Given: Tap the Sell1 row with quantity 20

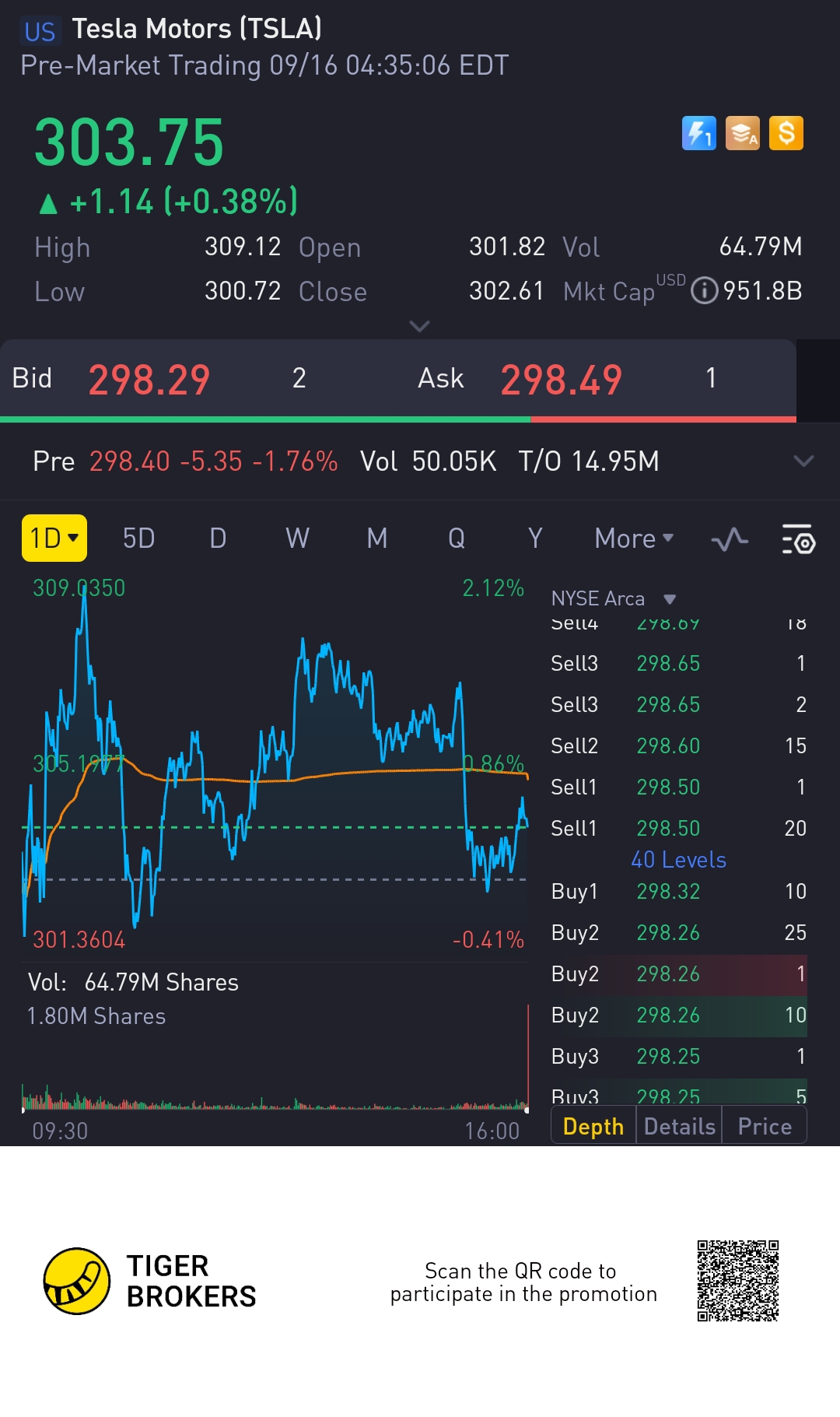Looking at the screenshot, I should 678,828.
